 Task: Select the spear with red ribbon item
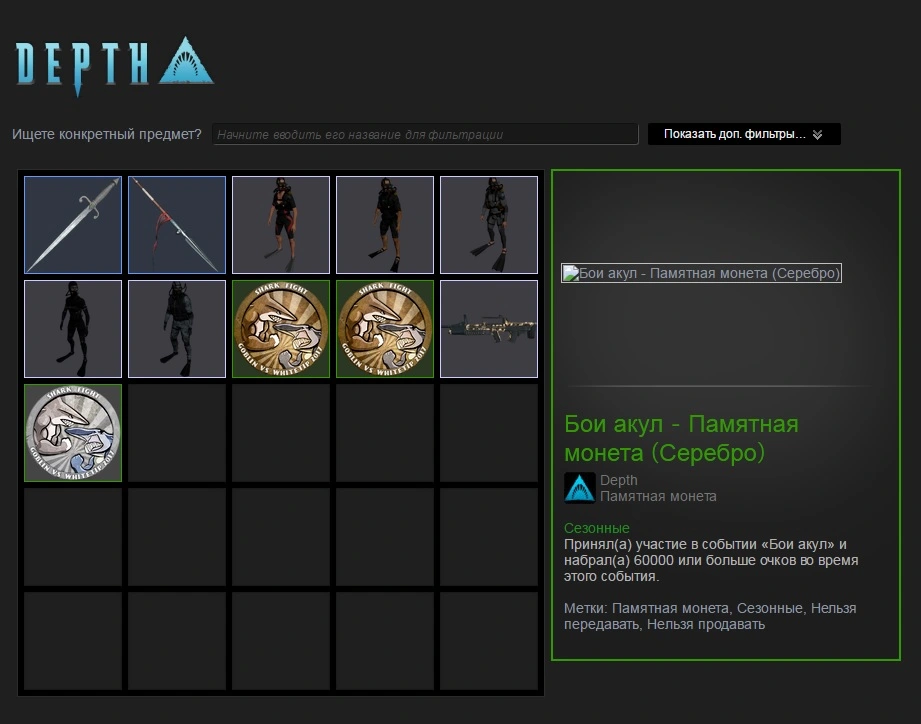[177, 225]
